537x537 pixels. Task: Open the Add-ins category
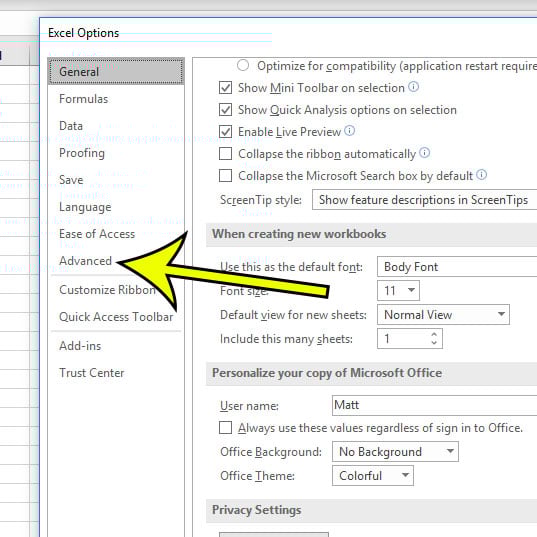[80, 346]
